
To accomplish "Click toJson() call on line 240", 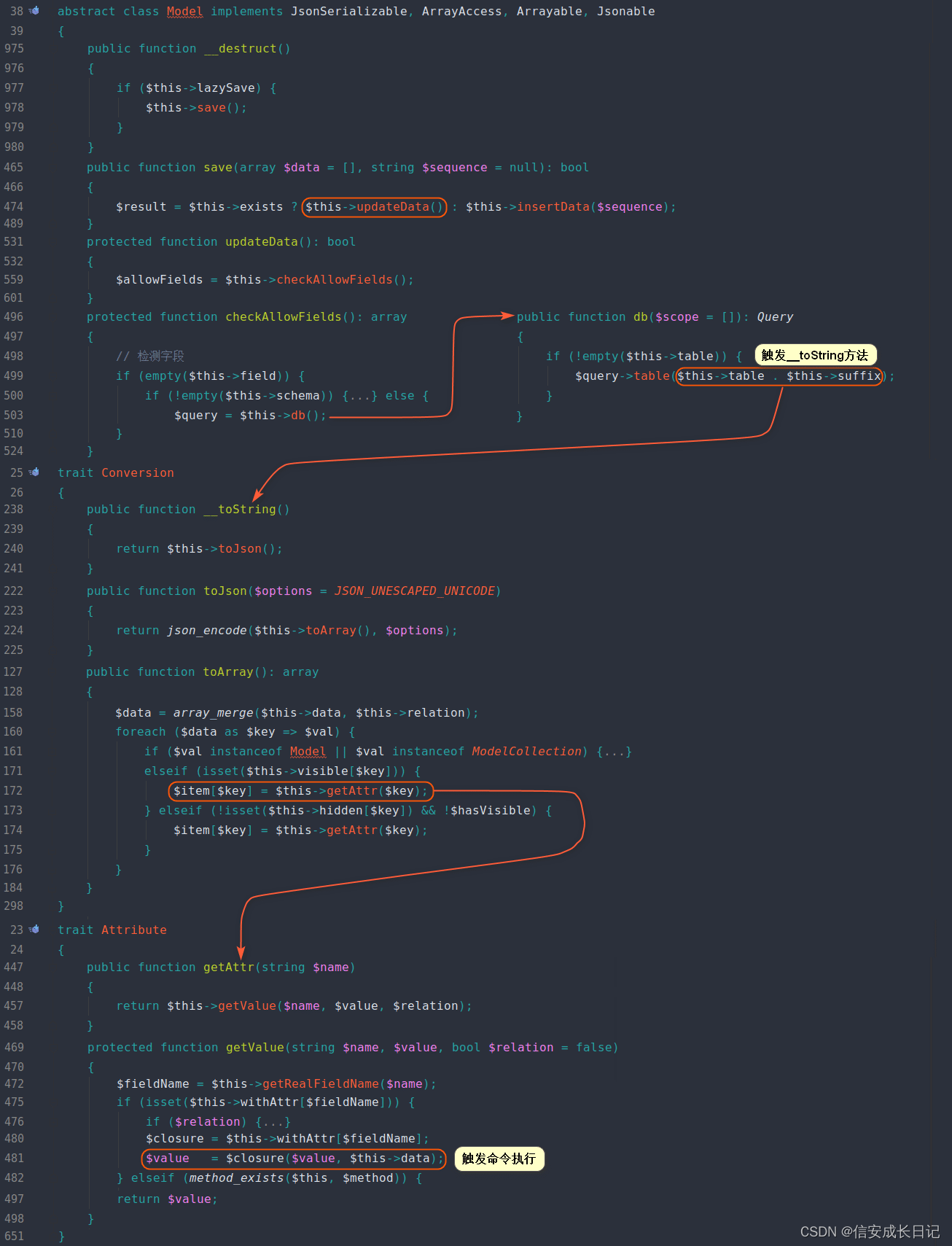I will [x=240, y=549].
